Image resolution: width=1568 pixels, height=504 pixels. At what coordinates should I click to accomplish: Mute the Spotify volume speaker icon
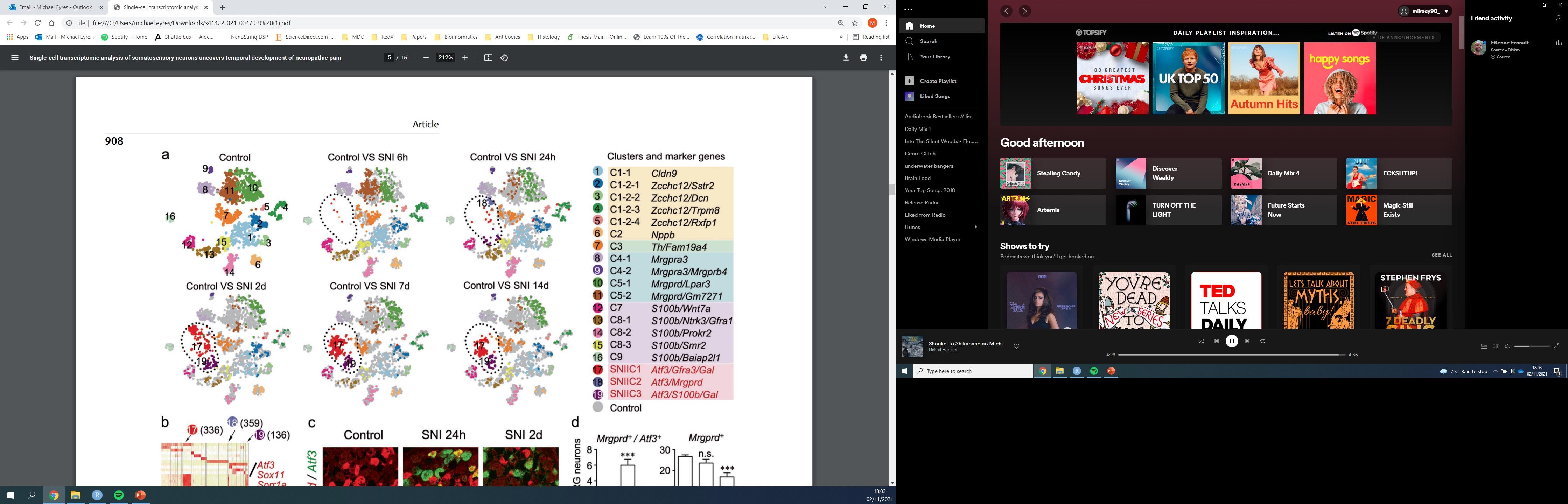1507,346
